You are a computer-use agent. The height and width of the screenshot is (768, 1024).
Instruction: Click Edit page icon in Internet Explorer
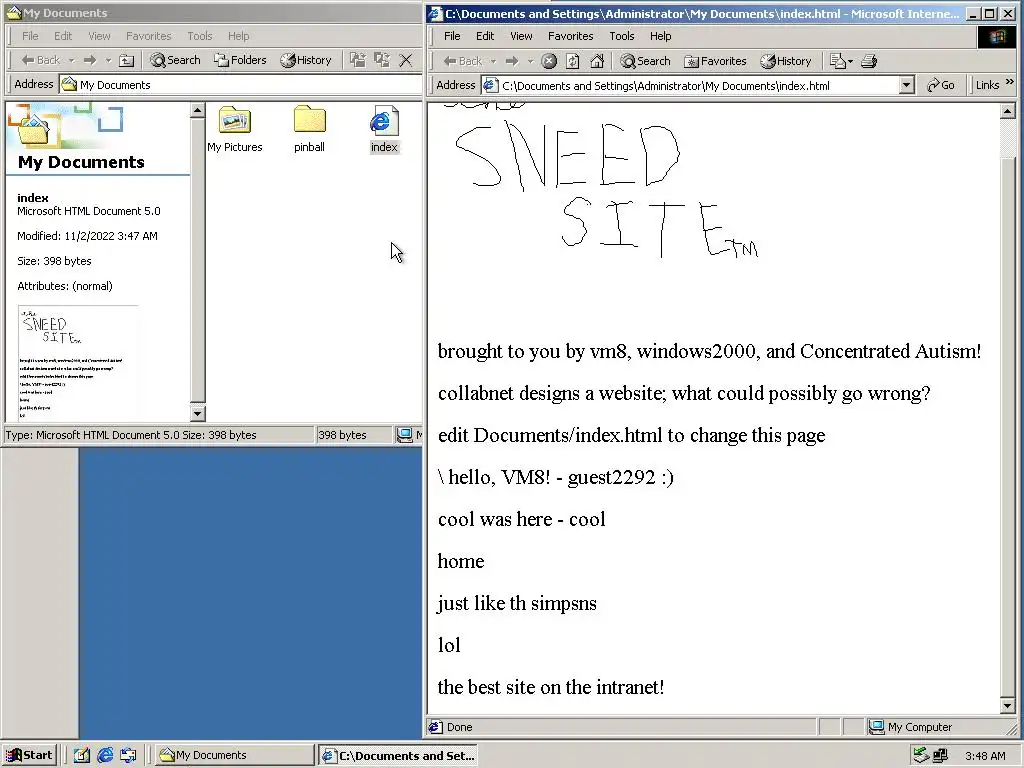tap(837, 61)
